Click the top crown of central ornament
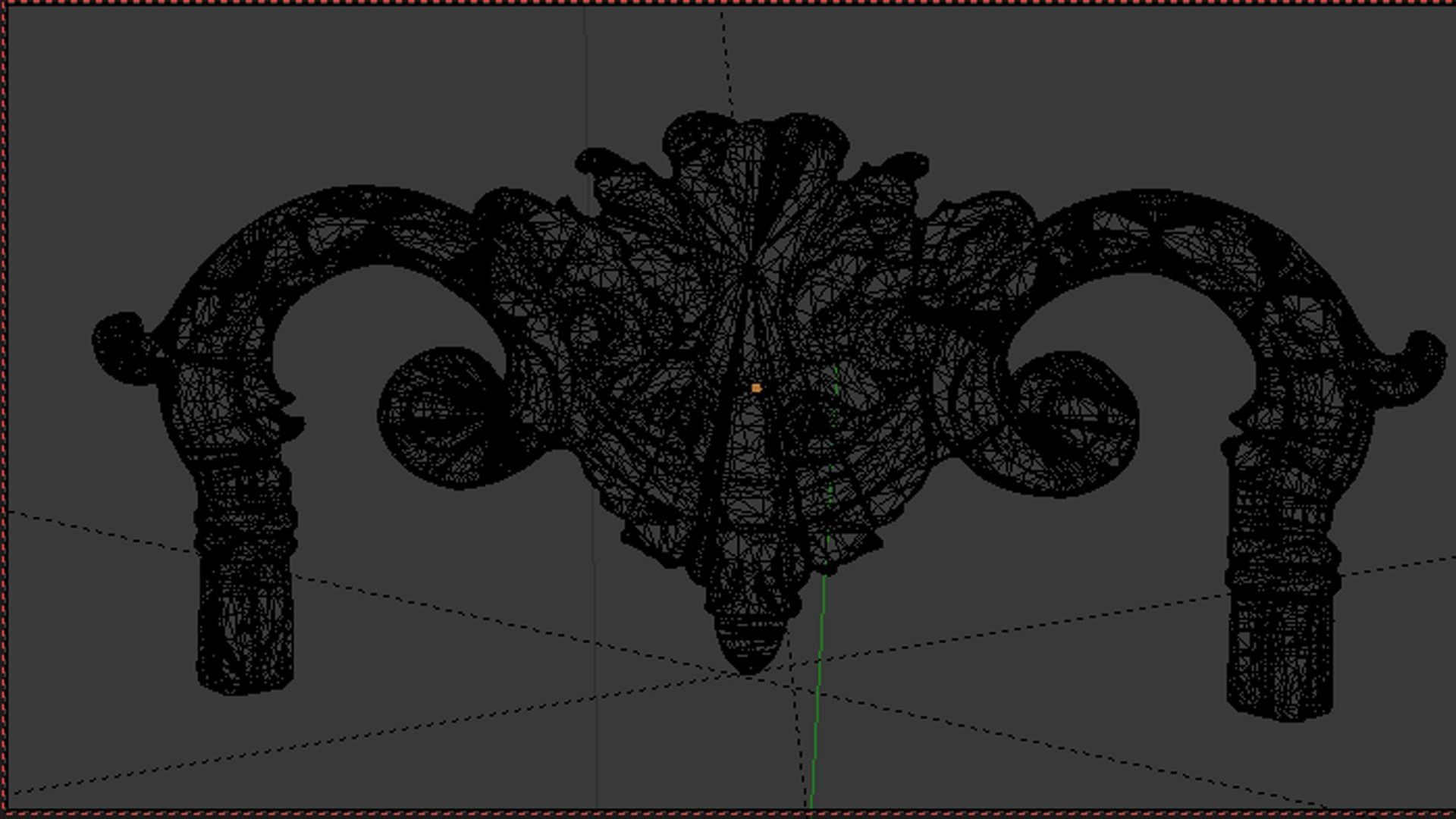1456x819 pixels. [x=755, y=133]
